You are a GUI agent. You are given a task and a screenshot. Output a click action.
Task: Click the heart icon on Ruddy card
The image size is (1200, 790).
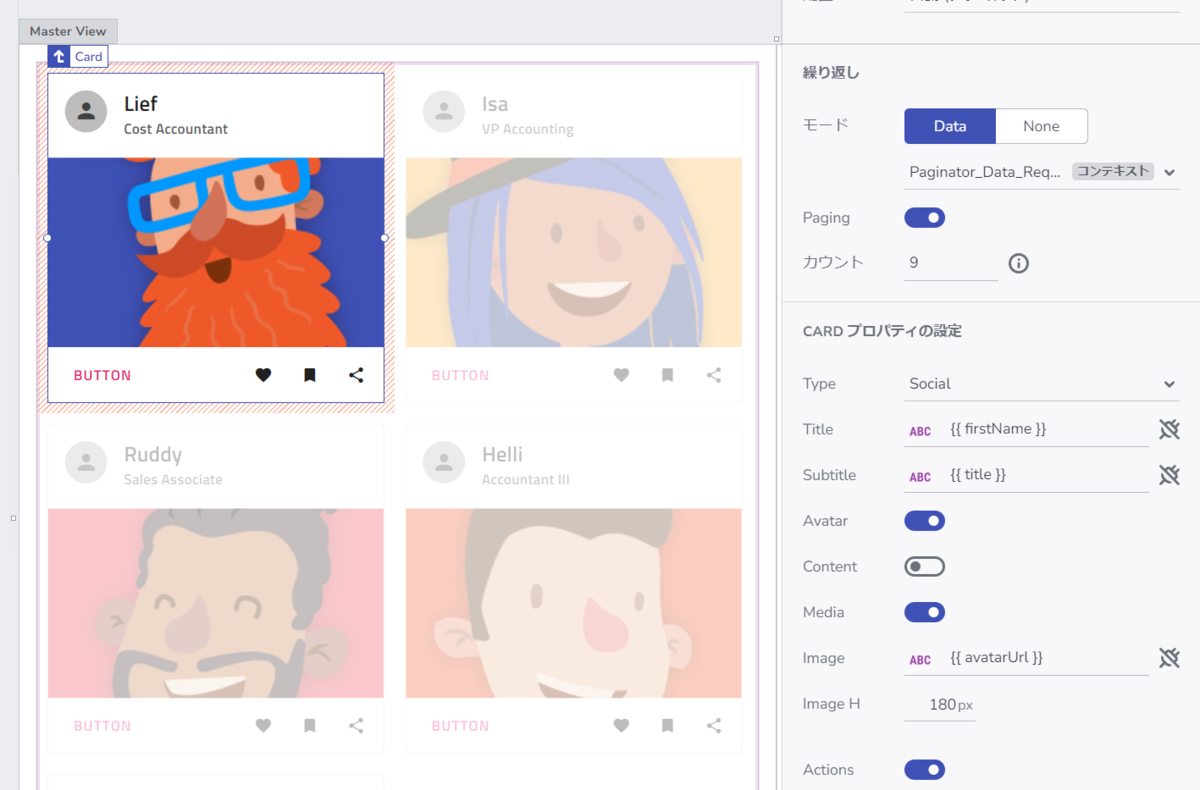[x=263, y=726]
